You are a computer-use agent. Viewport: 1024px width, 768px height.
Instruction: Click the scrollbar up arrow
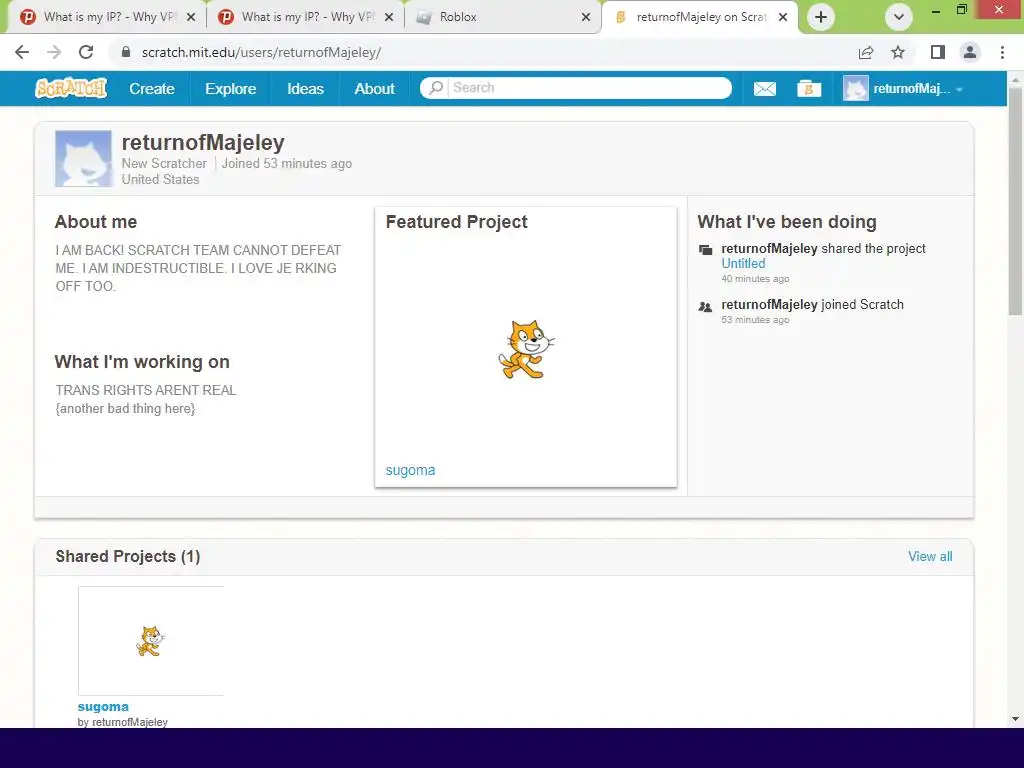click(x=1015, y=79)
